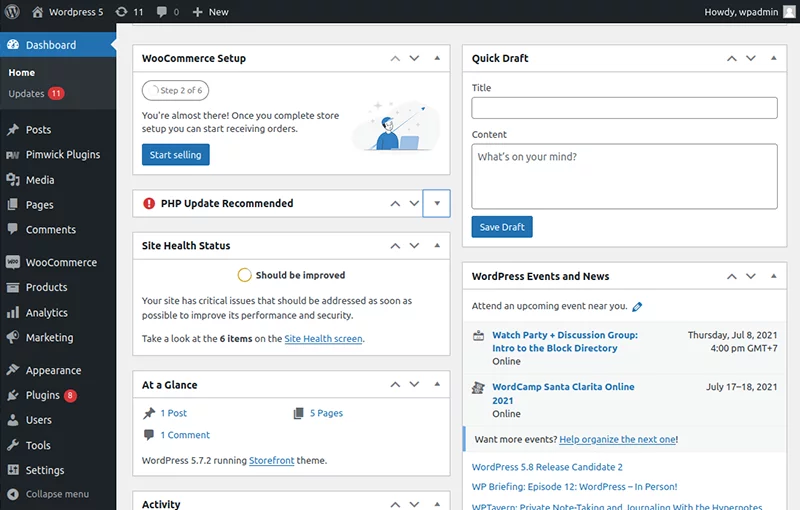This screenshot has height=510, width=800.
Task: Open Pimwick Plugins menu
Action: (x=58, y=155)
